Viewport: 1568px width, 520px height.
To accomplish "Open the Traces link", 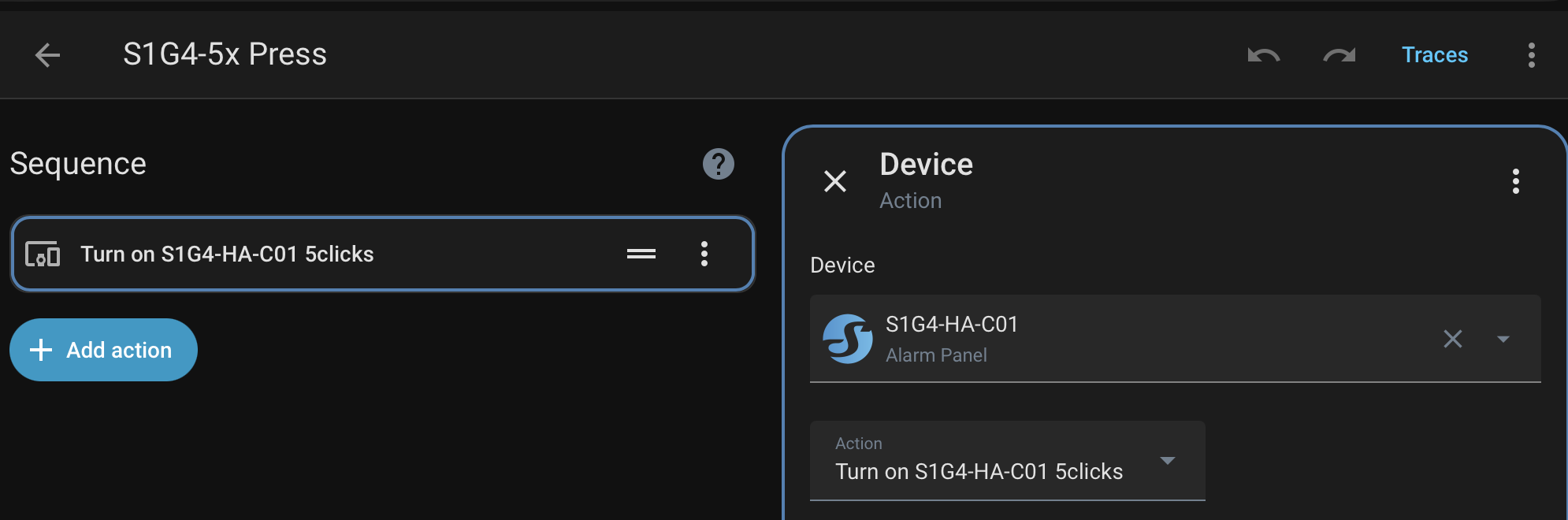I will [1434, 55].
